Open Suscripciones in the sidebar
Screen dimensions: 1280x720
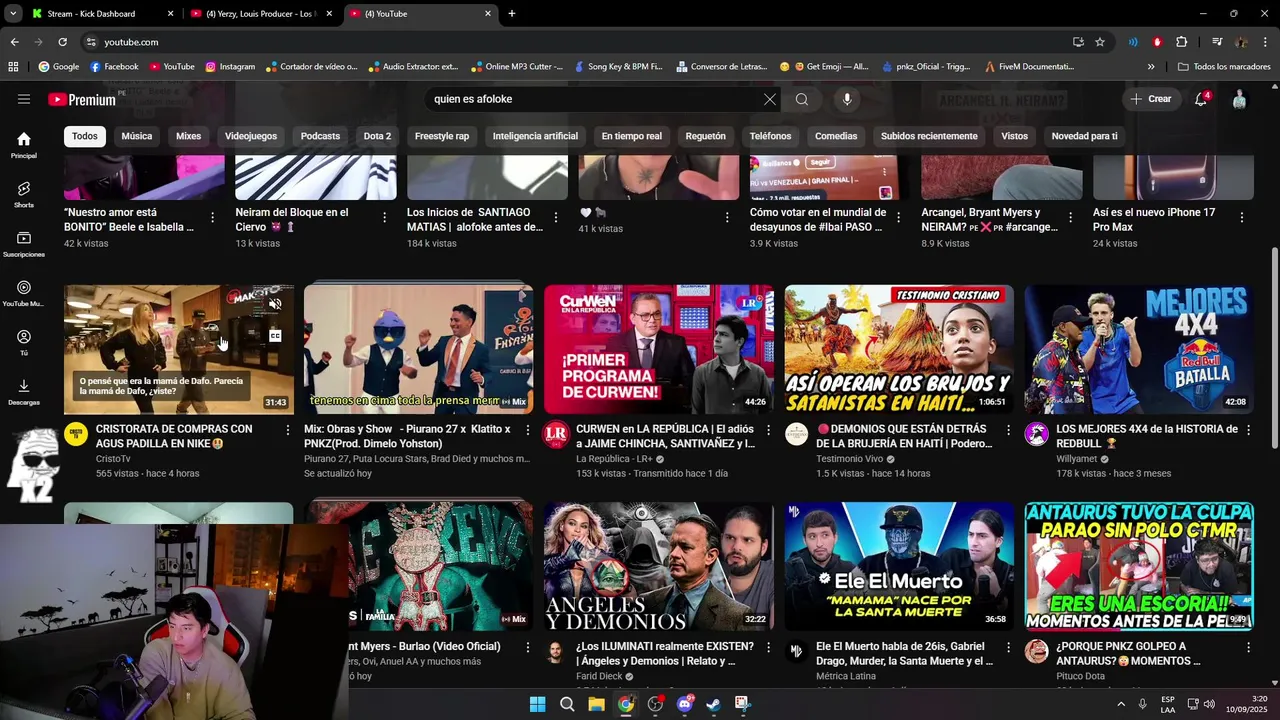(24, 244)
